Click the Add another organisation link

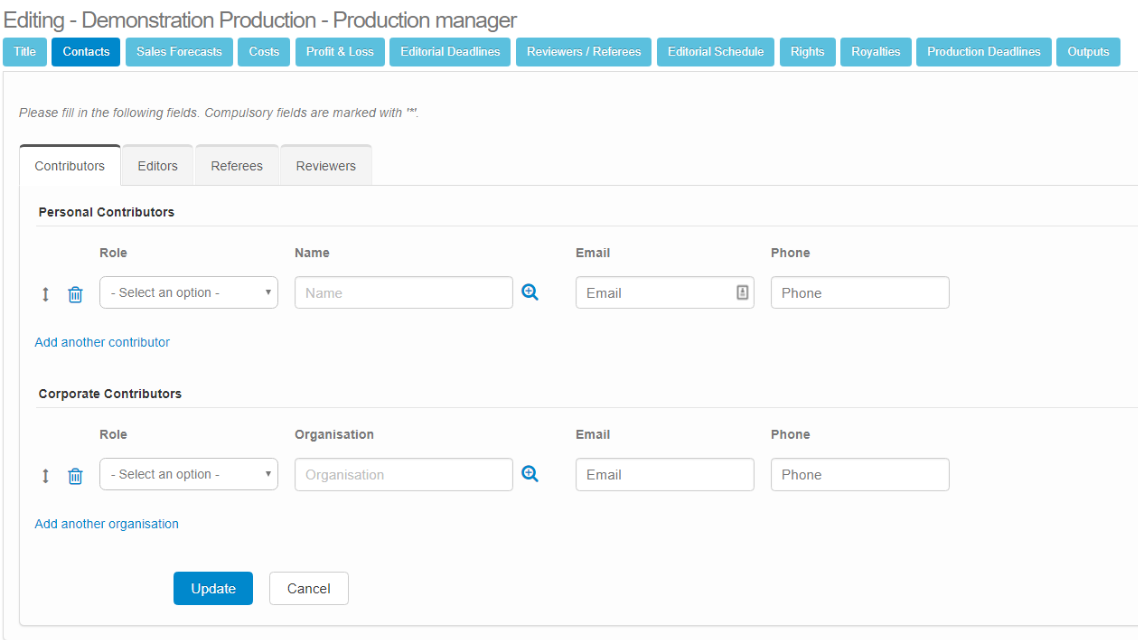[x=107, y=524]
